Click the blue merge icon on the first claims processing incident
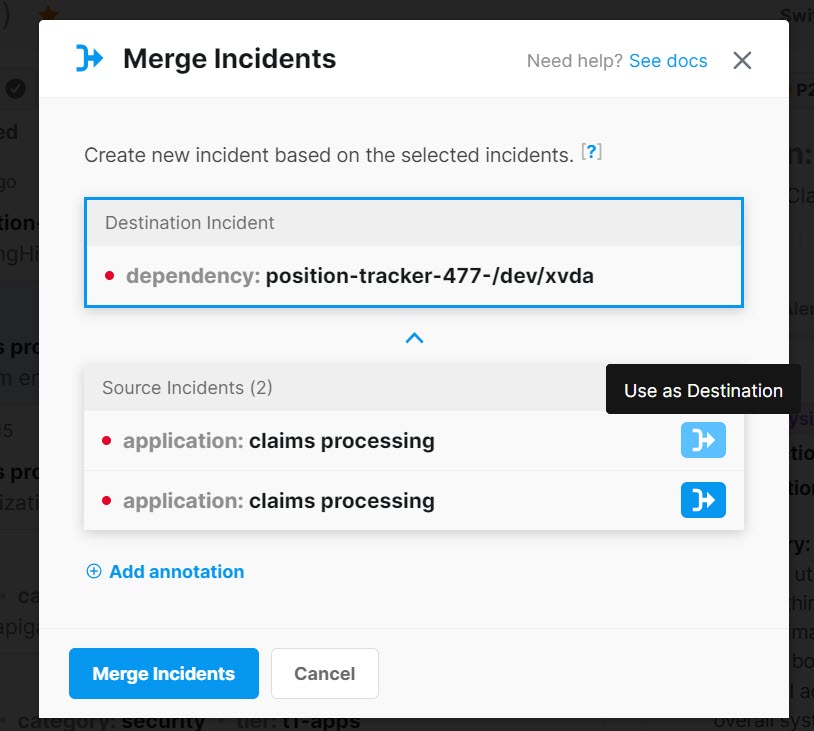Screen dimensions: 814x731 click(x=703, y=440)
